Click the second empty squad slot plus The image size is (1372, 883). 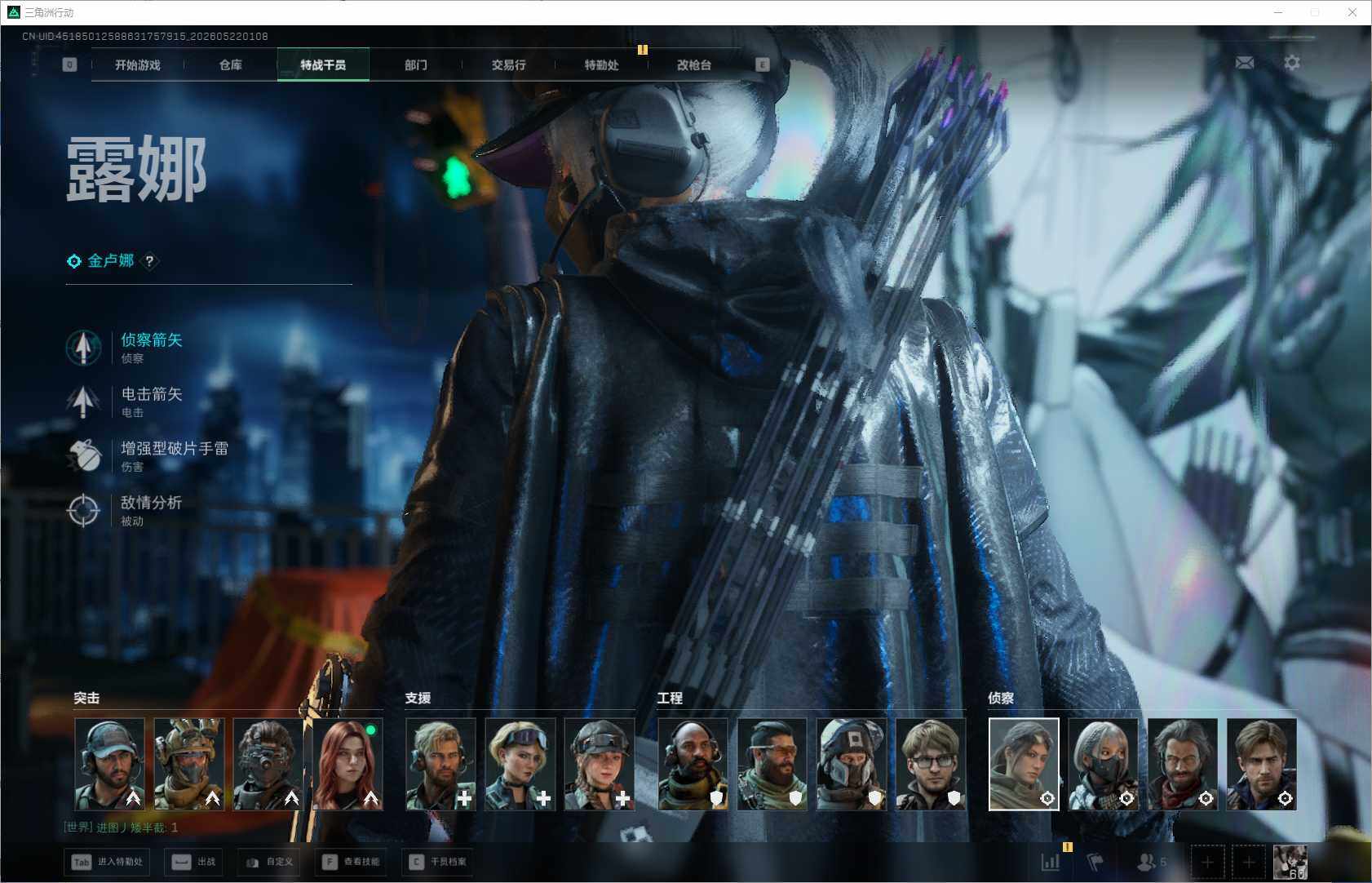pyautogui.click(x=1248, y=862)
